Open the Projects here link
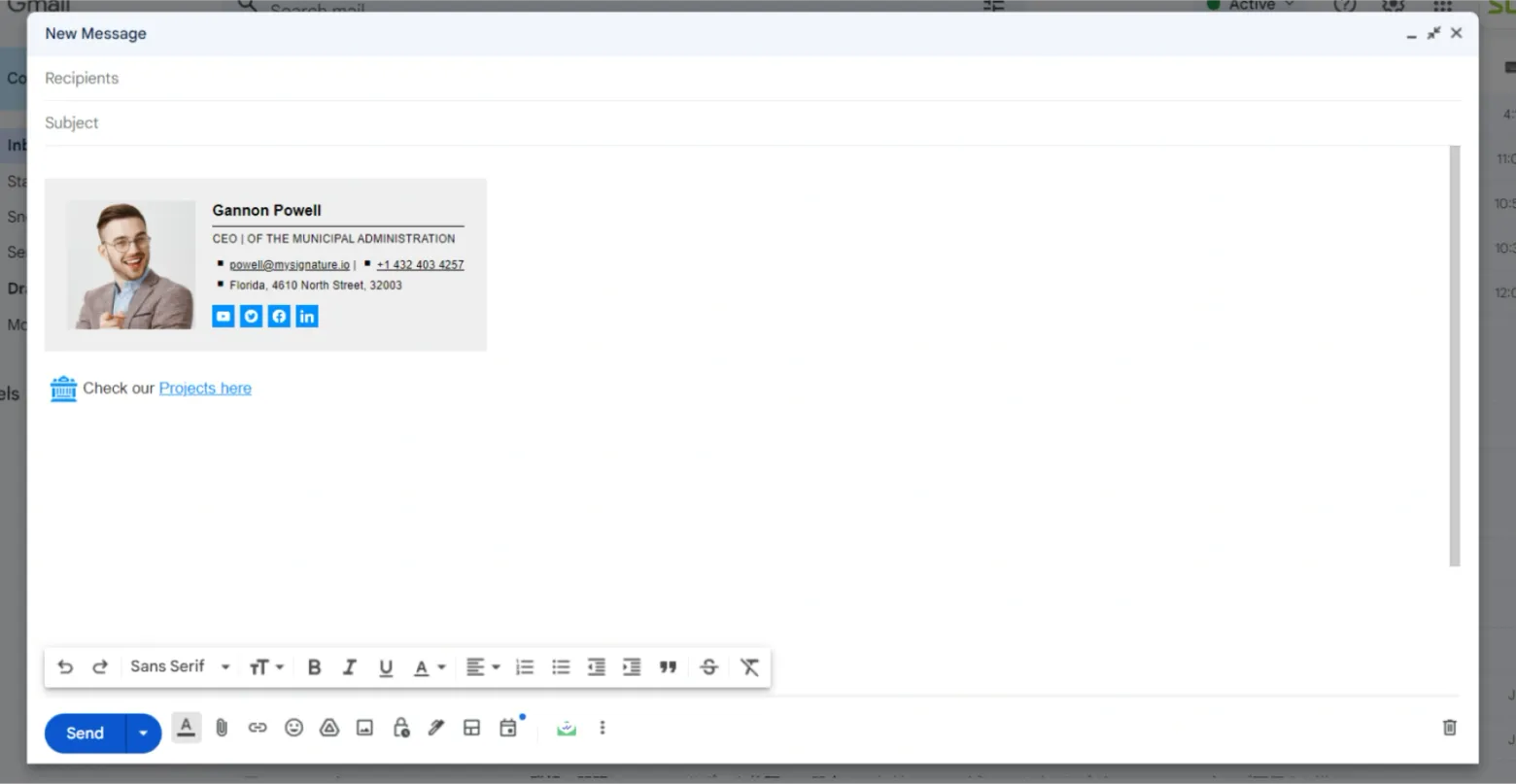The width and height of the screenshot is (1516, 784). coord(205,389)
